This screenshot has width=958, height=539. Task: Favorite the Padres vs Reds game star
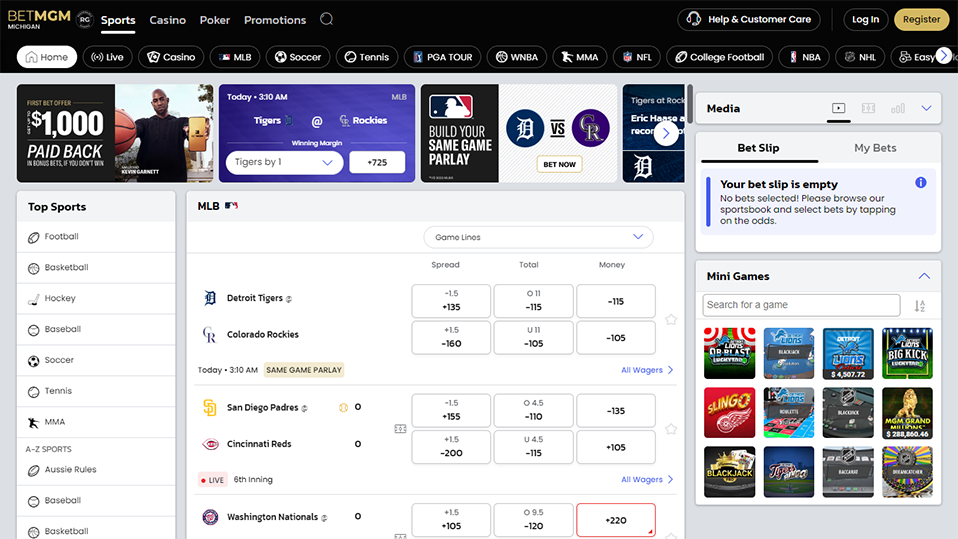[671, 429]
